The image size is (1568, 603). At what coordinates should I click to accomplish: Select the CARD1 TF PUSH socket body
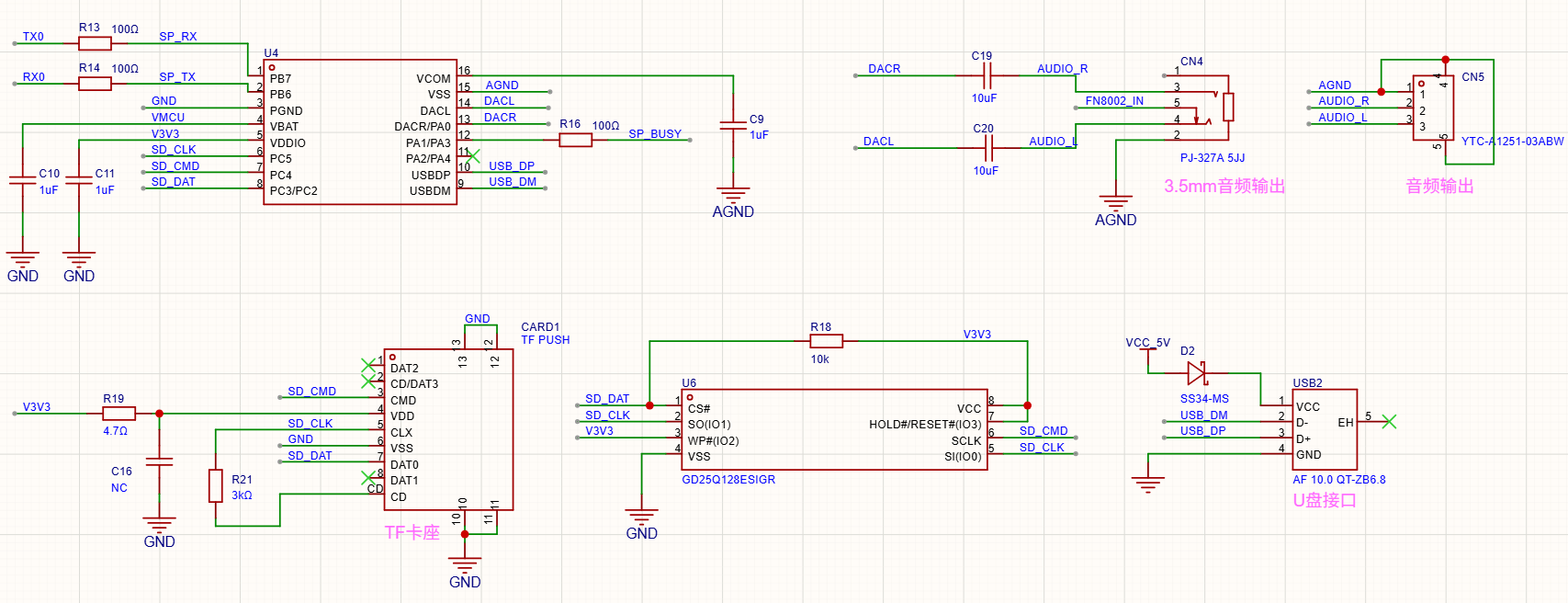coord(448,429)
